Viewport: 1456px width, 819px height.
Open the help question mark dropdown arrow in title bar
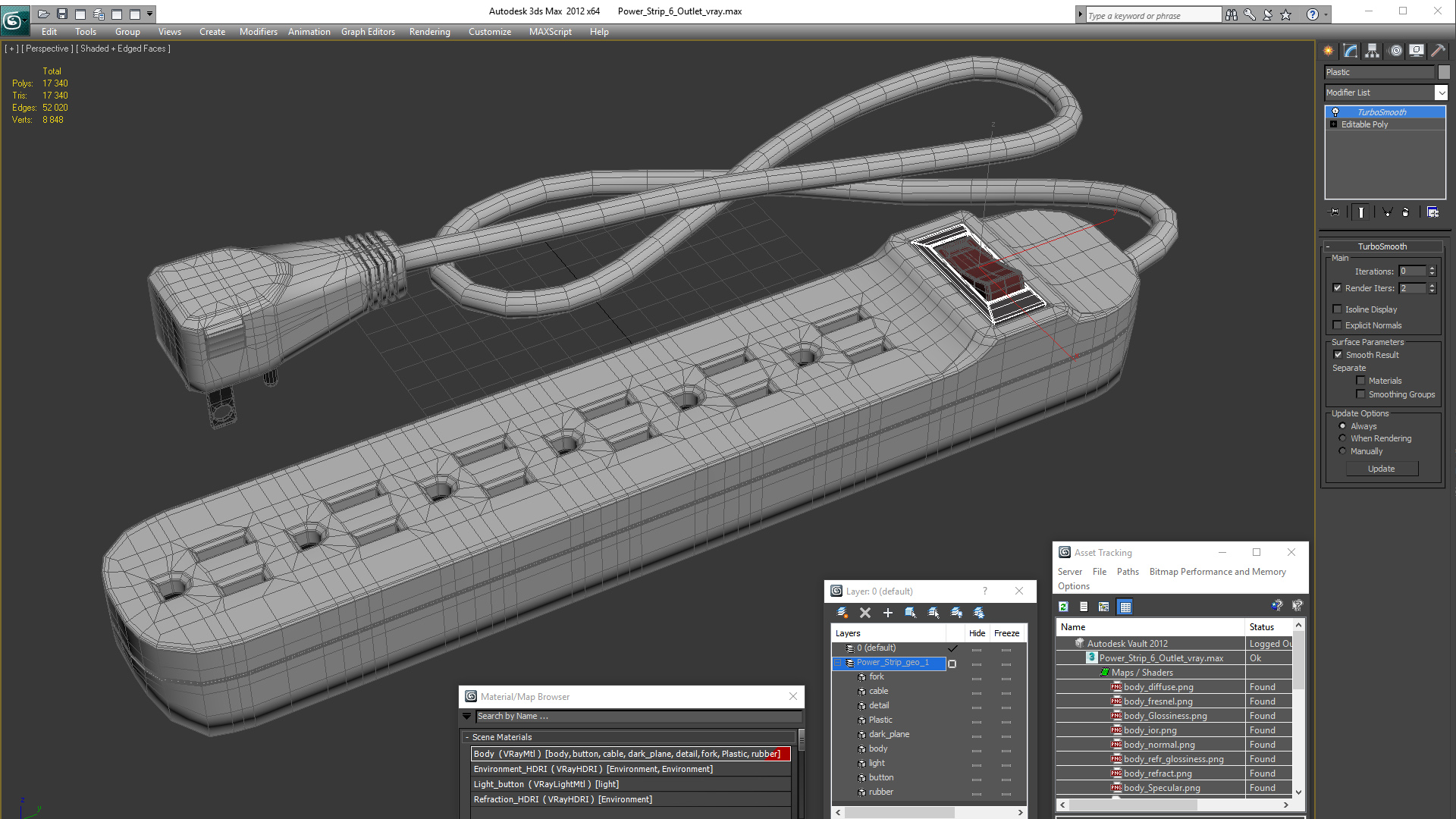(1326, 15)
